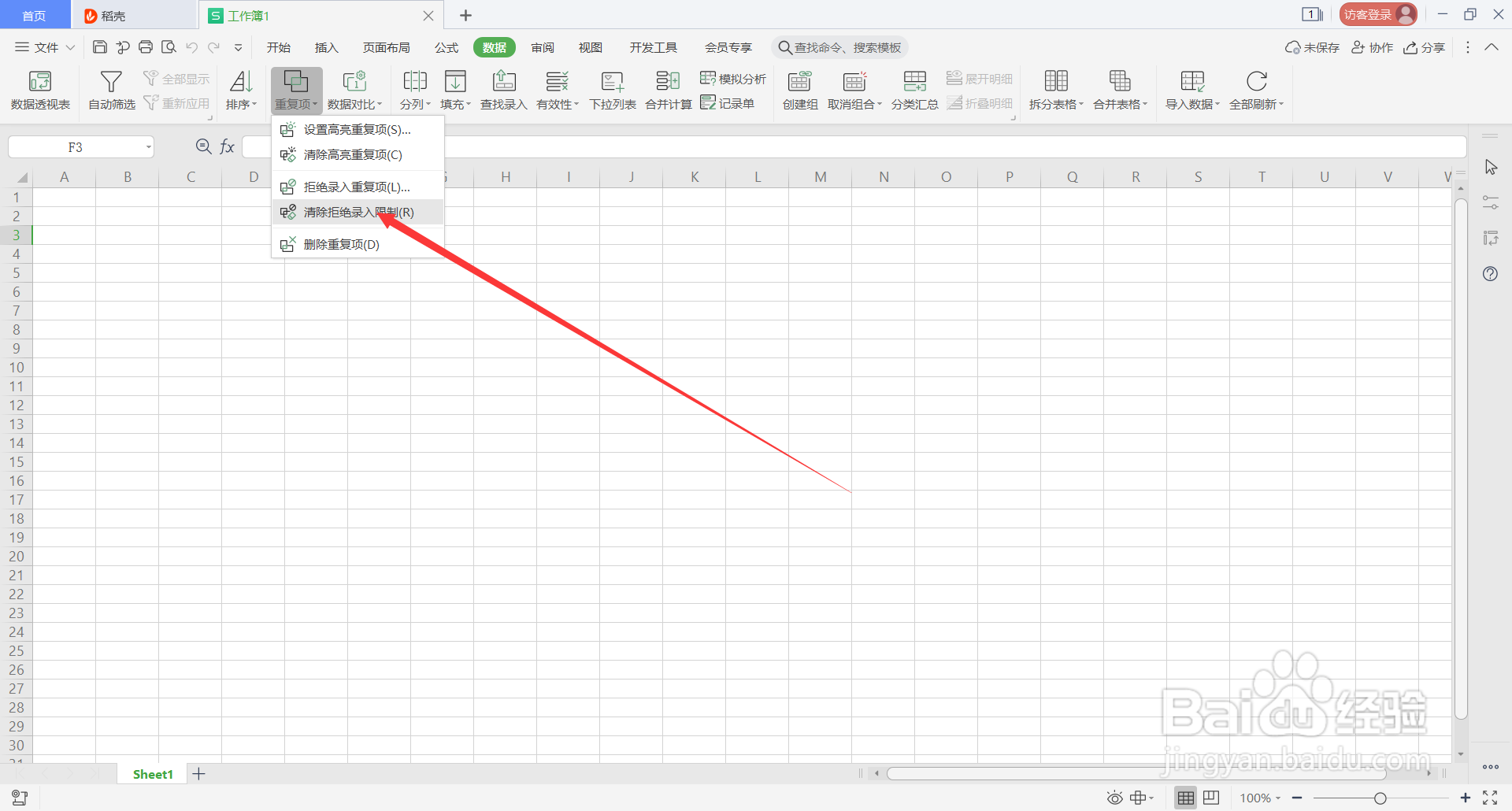This screenshot has height=811, width=1512.
Task: Expand the 文件 menu arrow
Action: click(70, 47)
